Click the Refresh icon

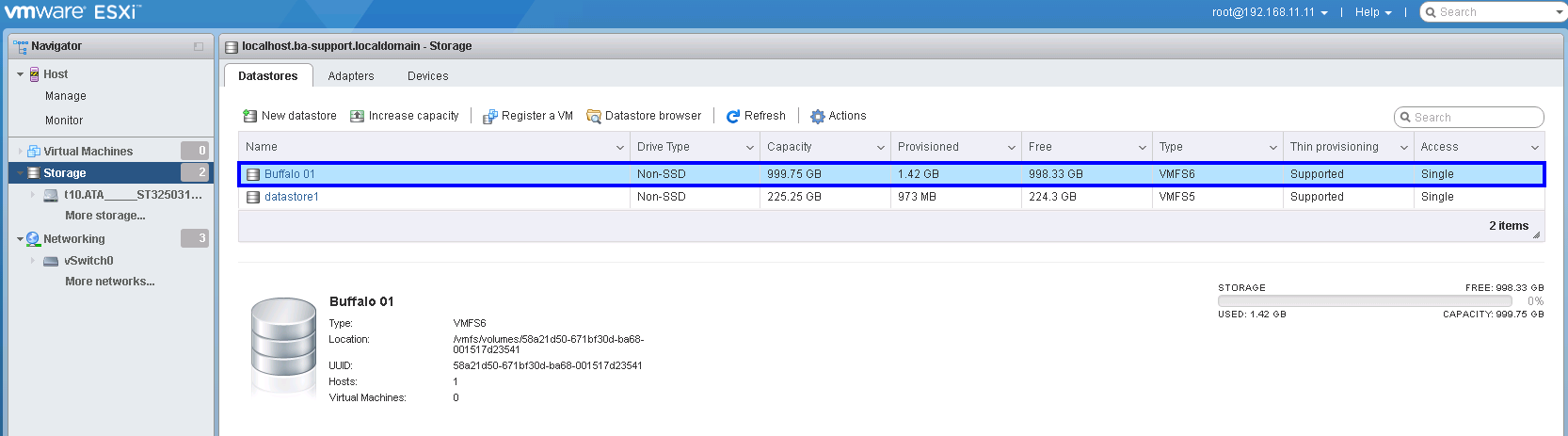[733, 116]
